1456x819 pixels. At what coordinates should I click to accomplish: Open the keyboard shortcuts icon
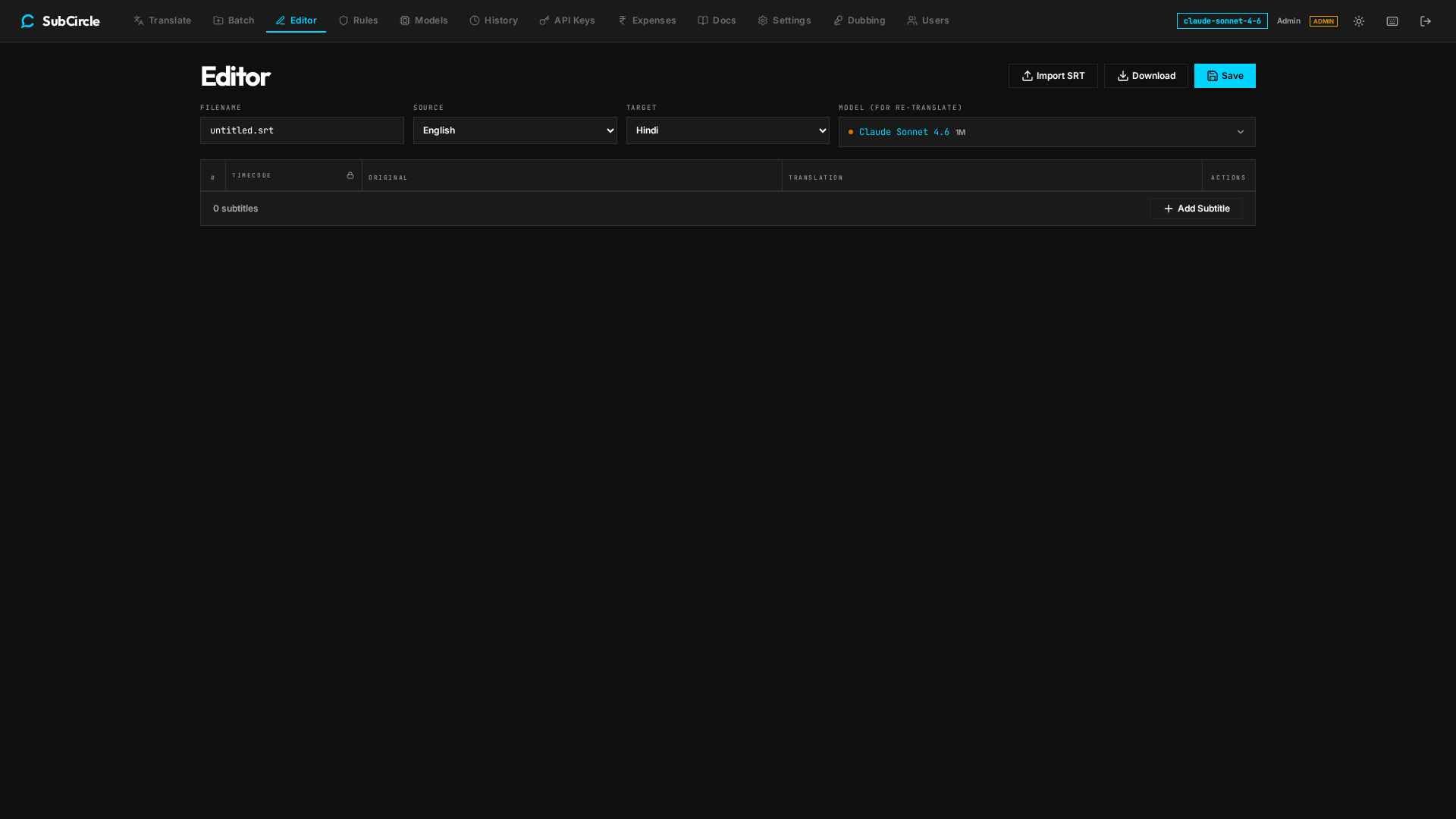[1392, 21]
